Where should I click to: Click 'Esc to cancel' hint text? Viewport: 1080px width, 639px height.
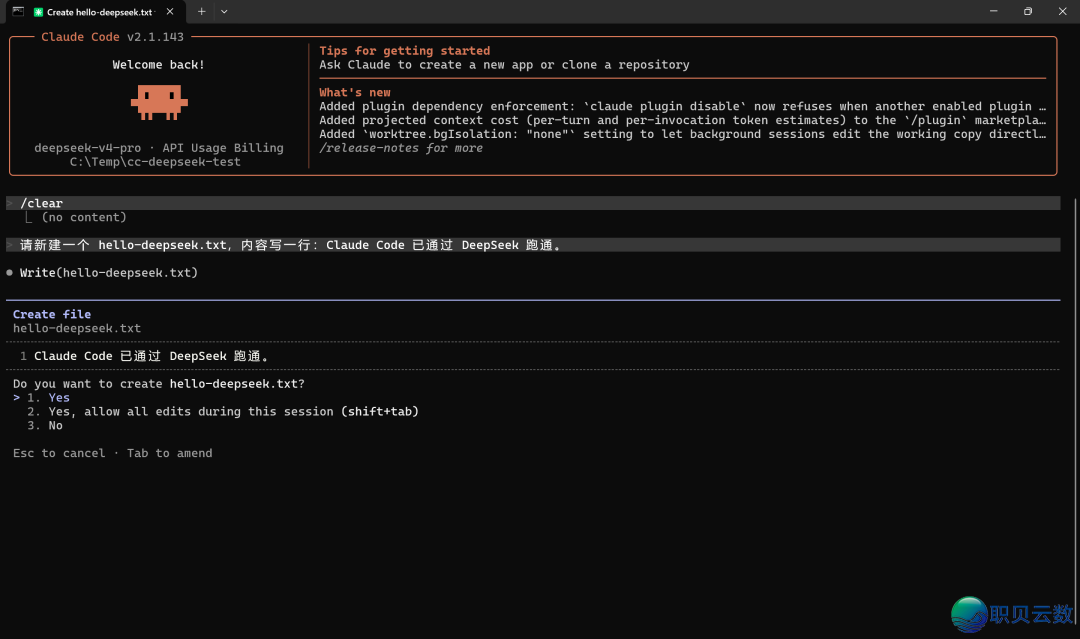click(59, 453)
